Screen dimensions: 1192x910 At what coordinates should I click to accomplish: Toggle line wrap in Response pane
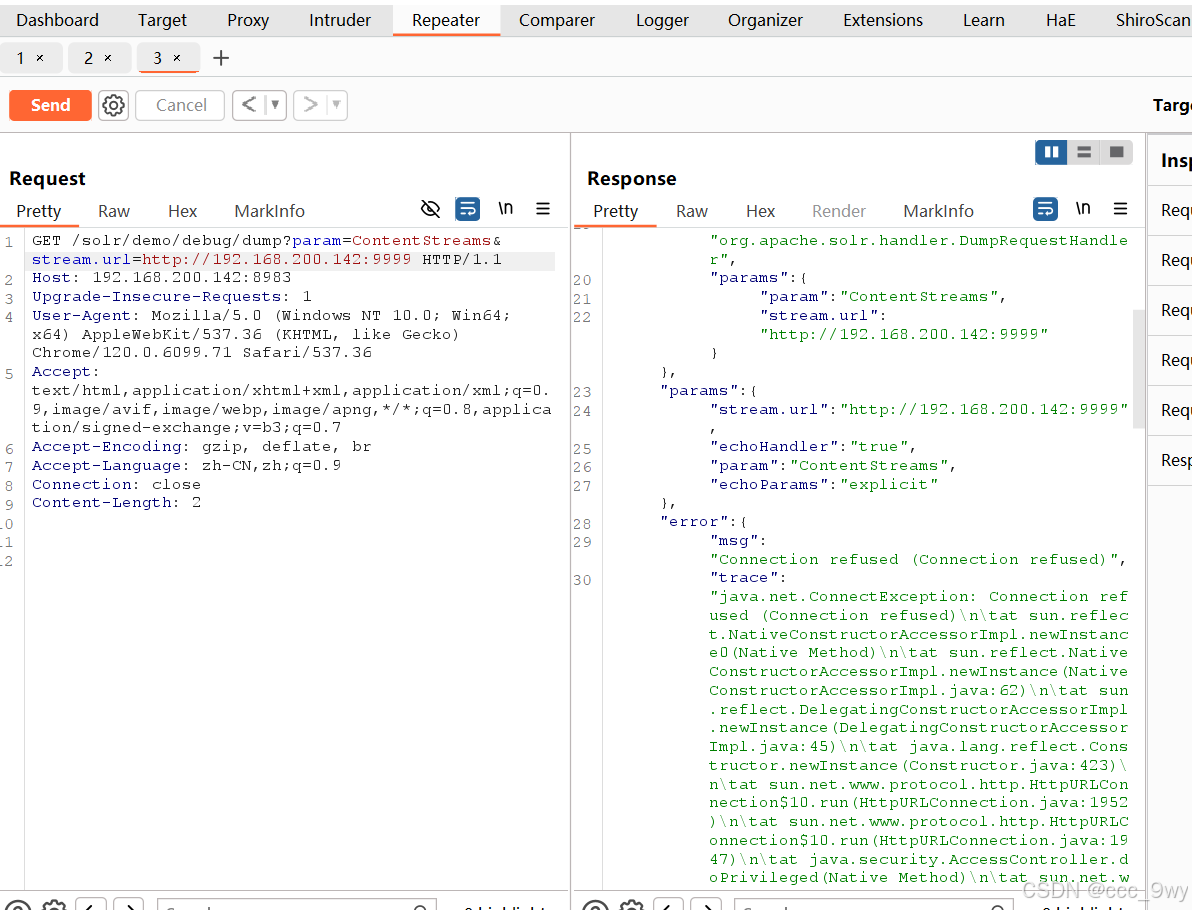(1045, 208)
